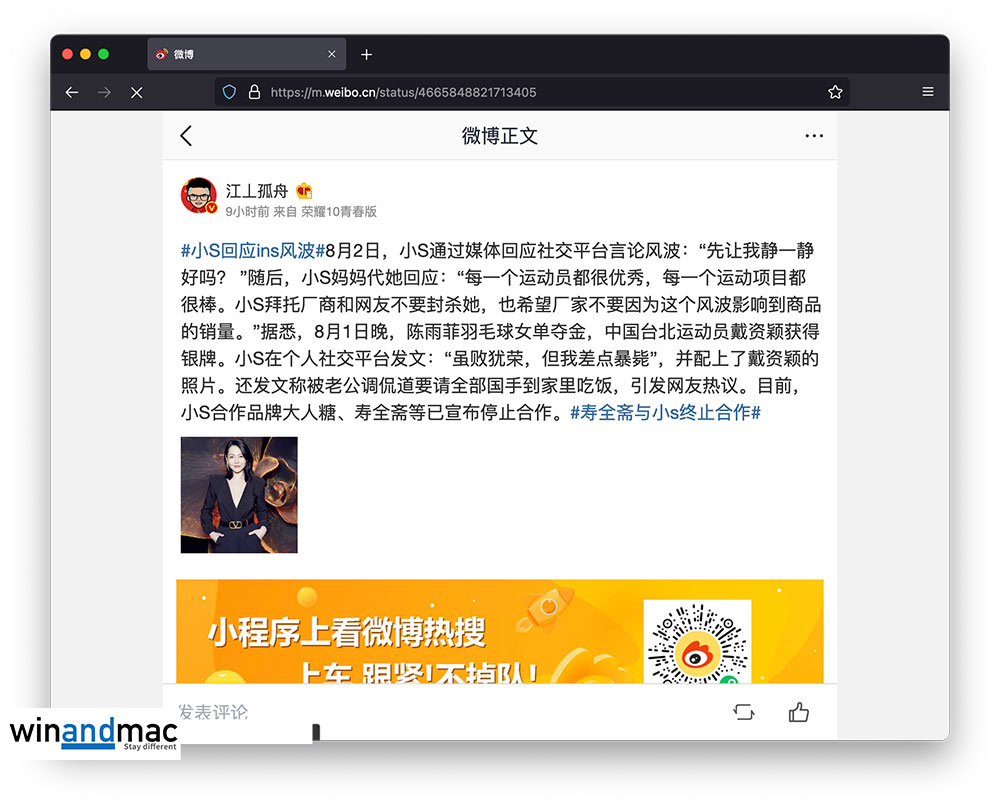Open the browser hamburger menu
The width and height of the screenshot is (1000, 807).
(928, 92)
